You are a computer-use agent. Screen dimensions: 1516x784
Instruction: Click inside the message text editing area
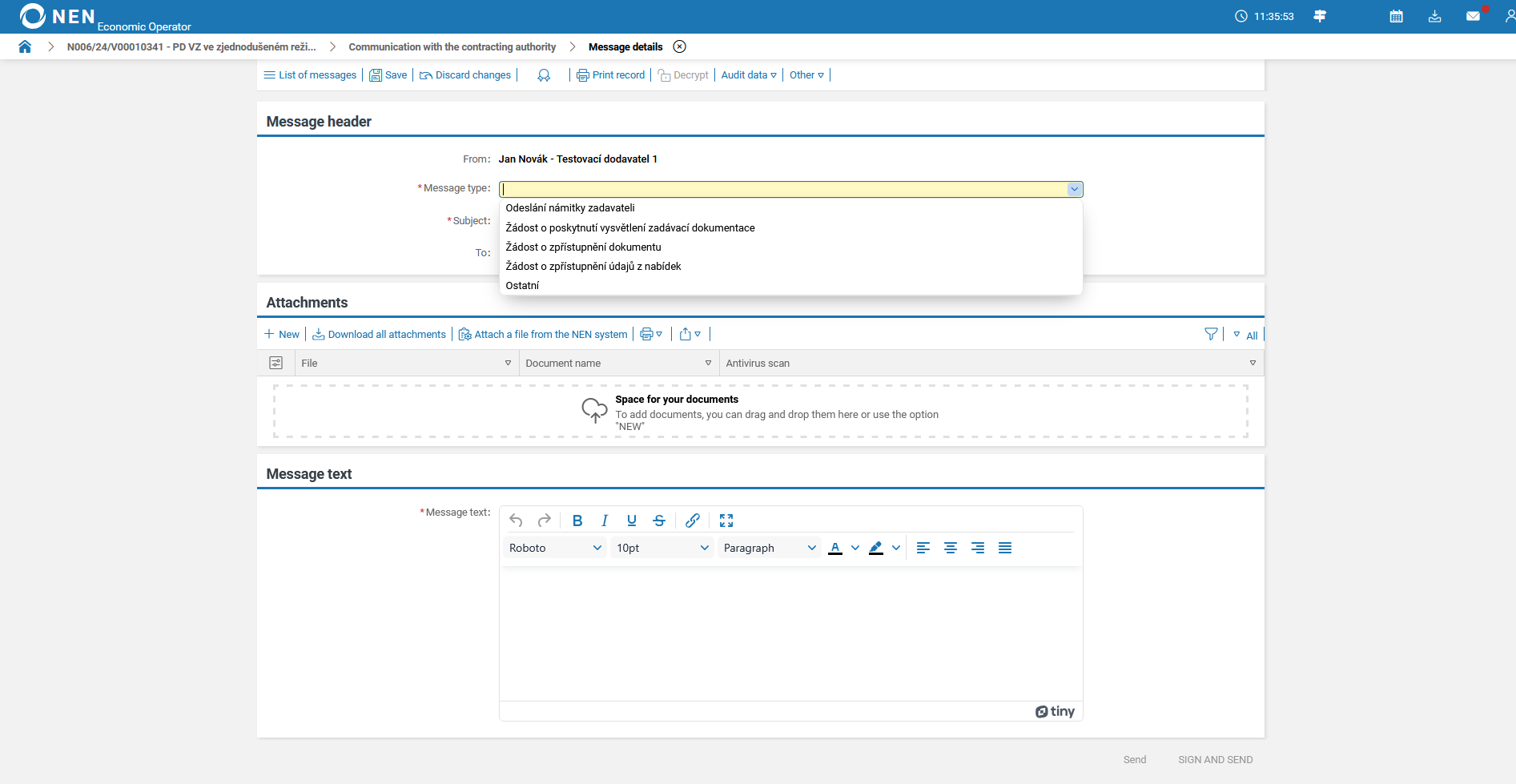pos(790,633)
